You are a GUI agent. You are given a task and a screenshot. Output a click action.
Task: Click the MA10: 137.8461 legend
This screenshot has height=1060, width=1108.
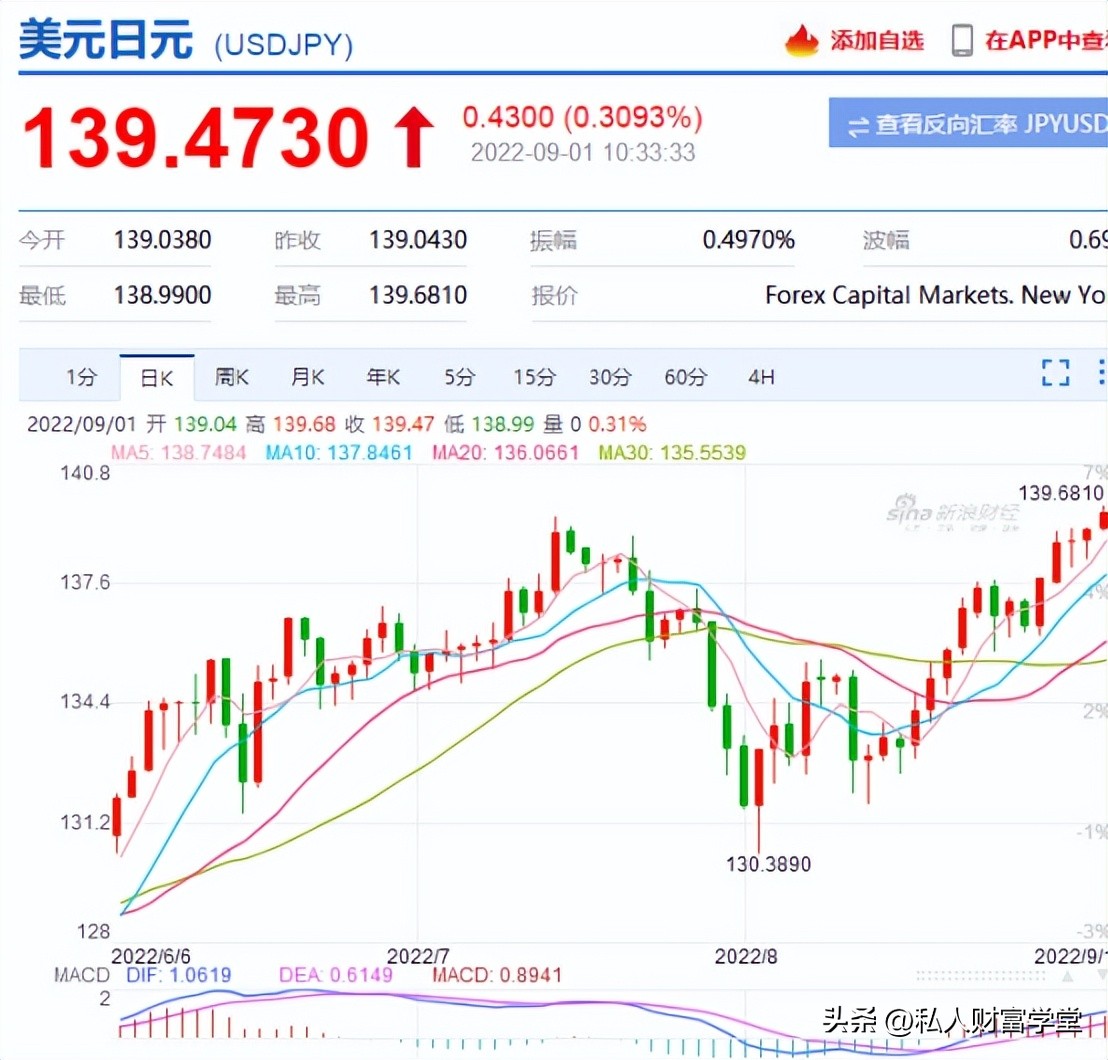pos(338,452)
